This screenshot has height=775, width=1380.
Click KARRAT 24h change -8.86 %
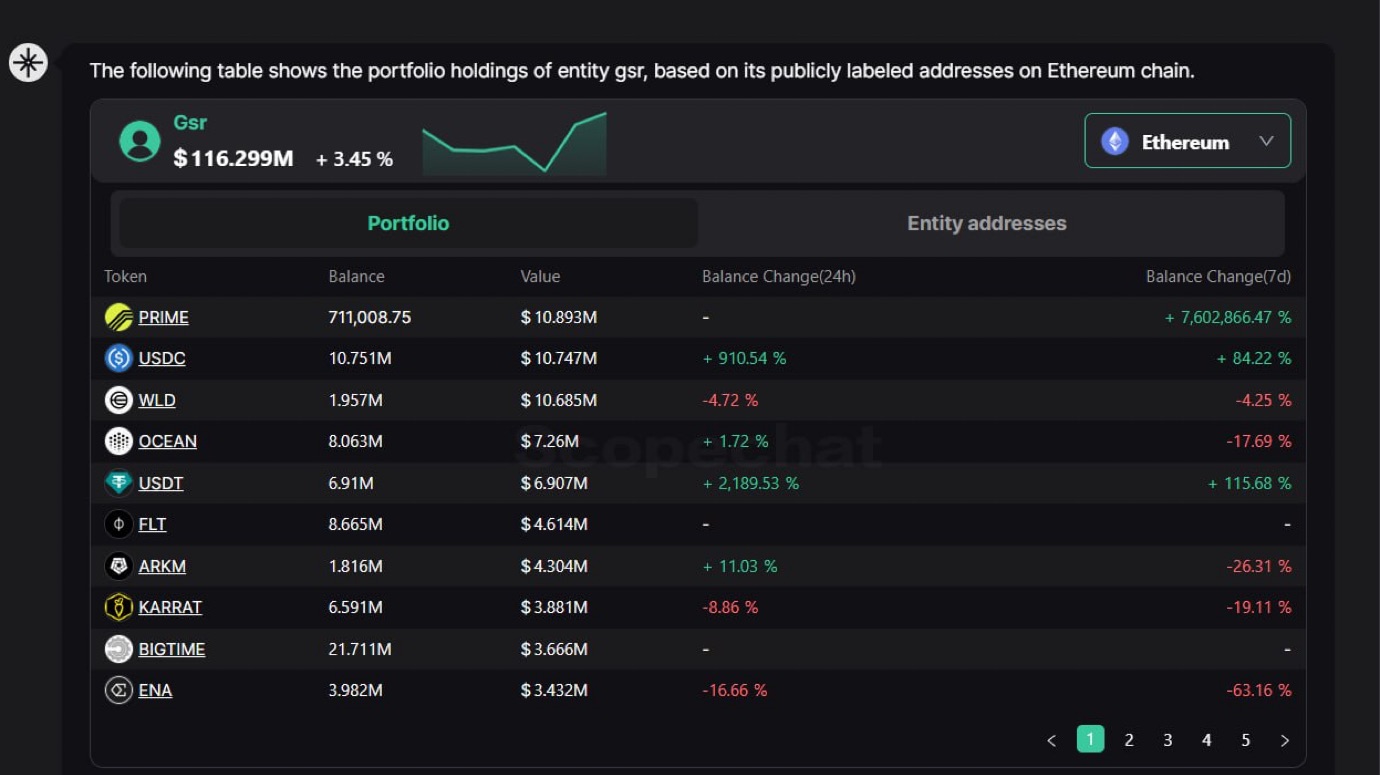click(730, 607)
